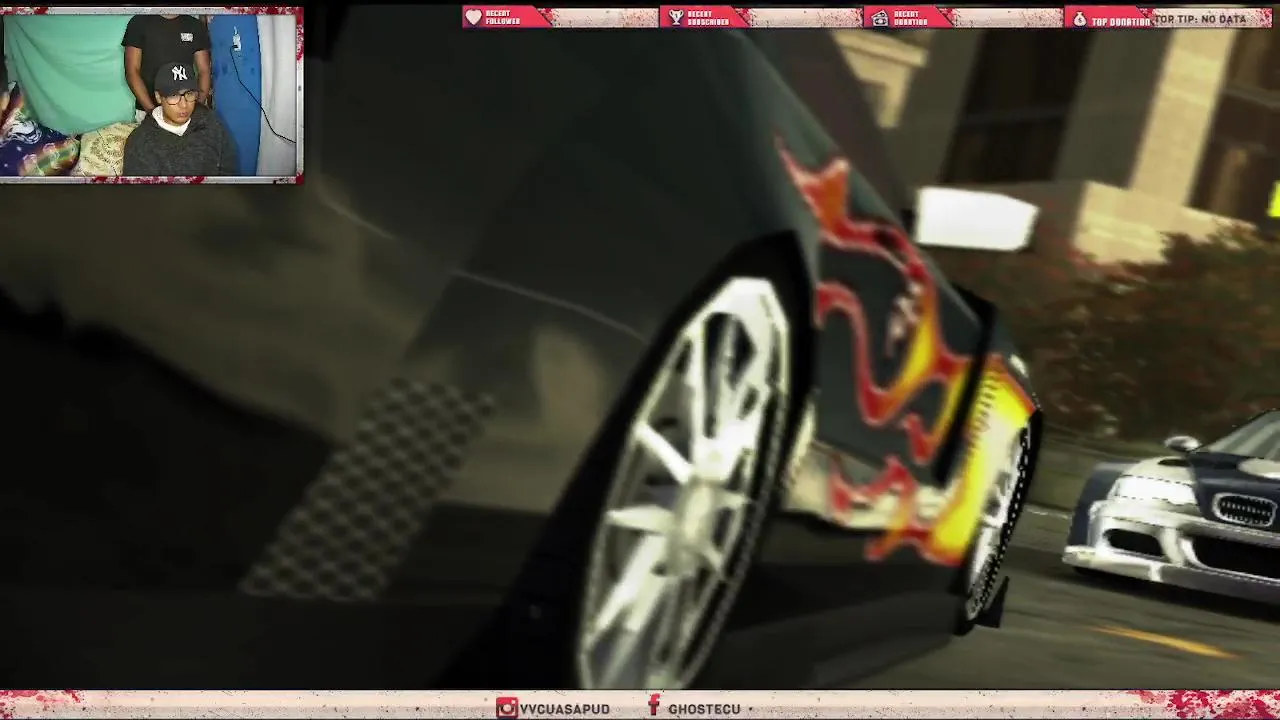1280x720 pixels.
Task: Click the GHOSTECU Facebook handle
Action: coord(704,709)
